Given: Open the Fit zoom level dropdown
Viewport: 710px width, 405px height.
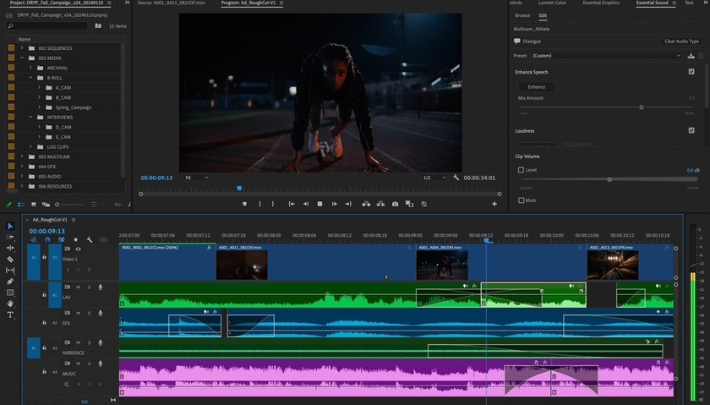Looking at the screenshot, I should point(195,178).
